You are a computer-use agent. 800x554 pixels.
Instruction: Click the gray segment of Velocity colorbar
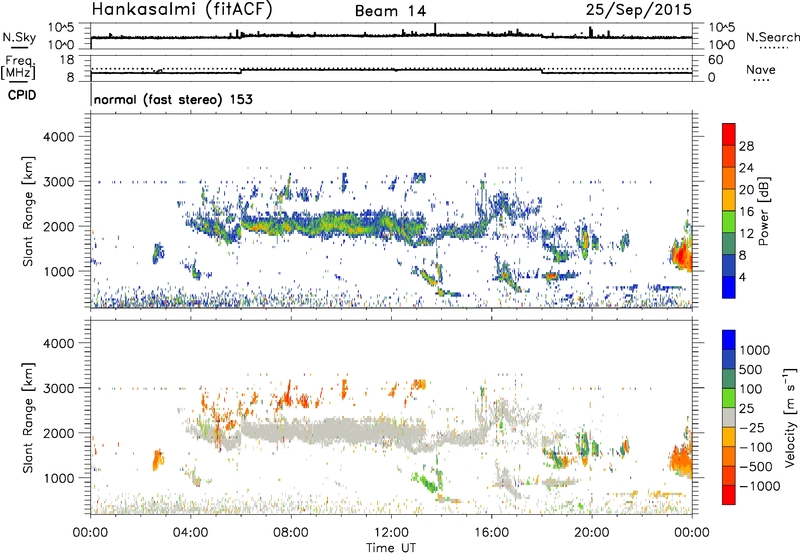point(729,418)
